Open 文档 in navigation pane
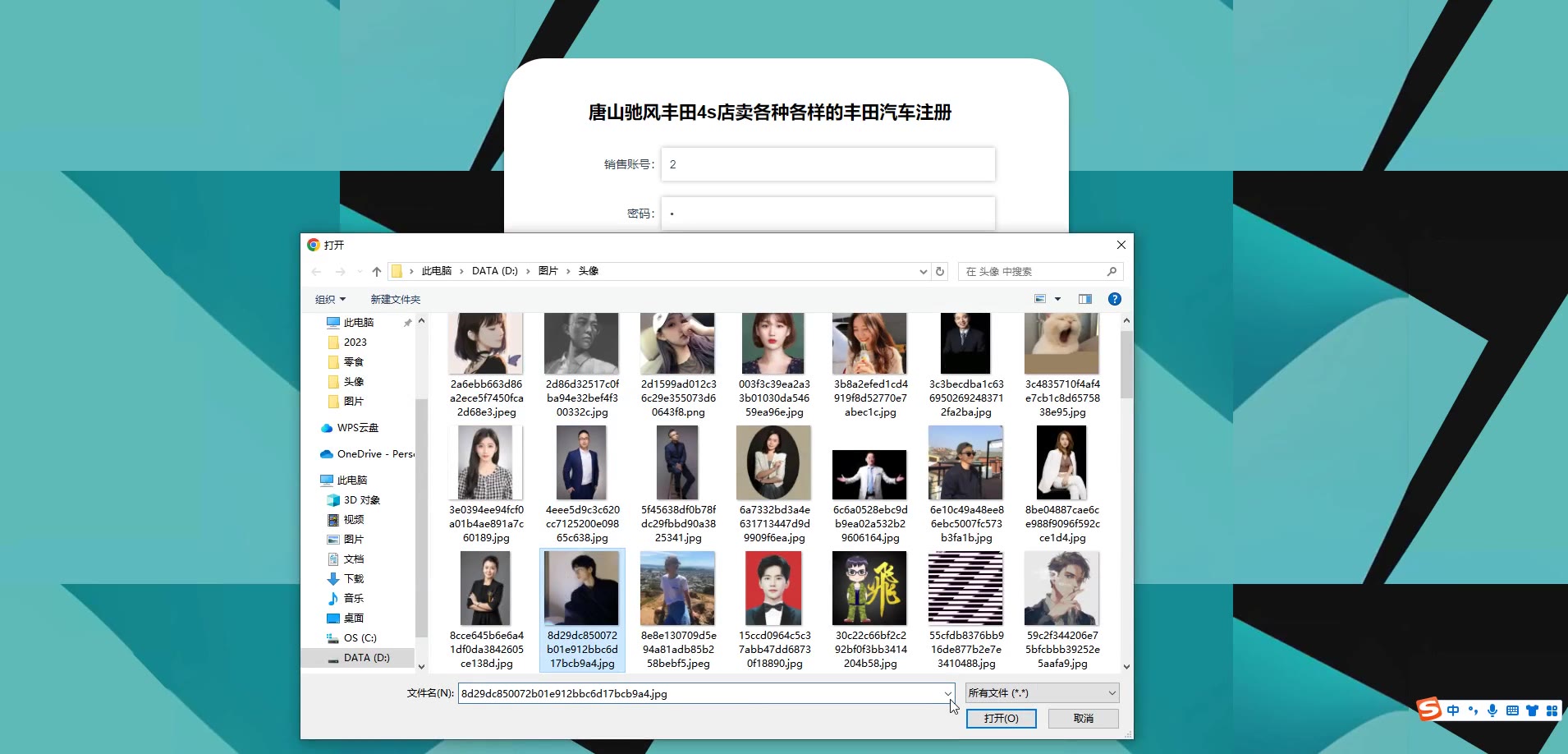 (x=354, y=559)
